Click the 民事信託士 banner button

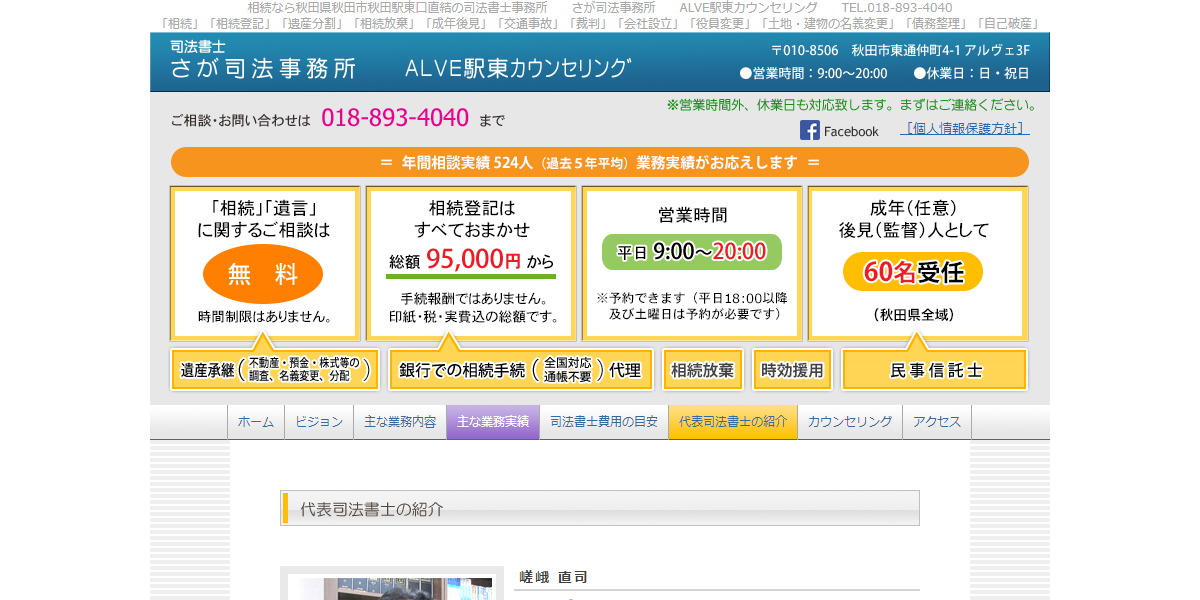tap(933, 369)
